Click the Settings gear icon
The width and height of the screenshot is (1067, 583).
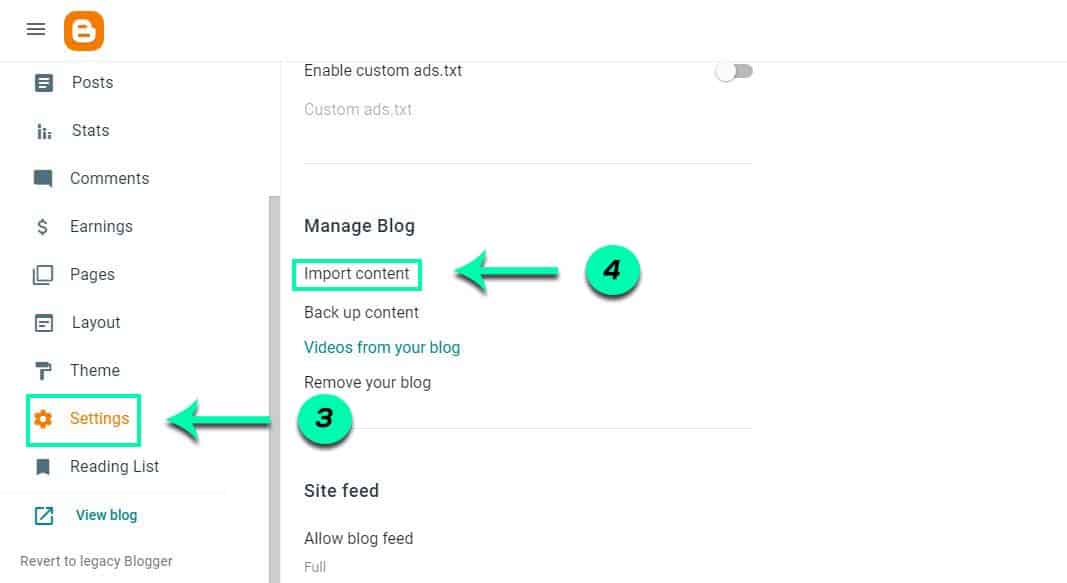tap(43, 419)
